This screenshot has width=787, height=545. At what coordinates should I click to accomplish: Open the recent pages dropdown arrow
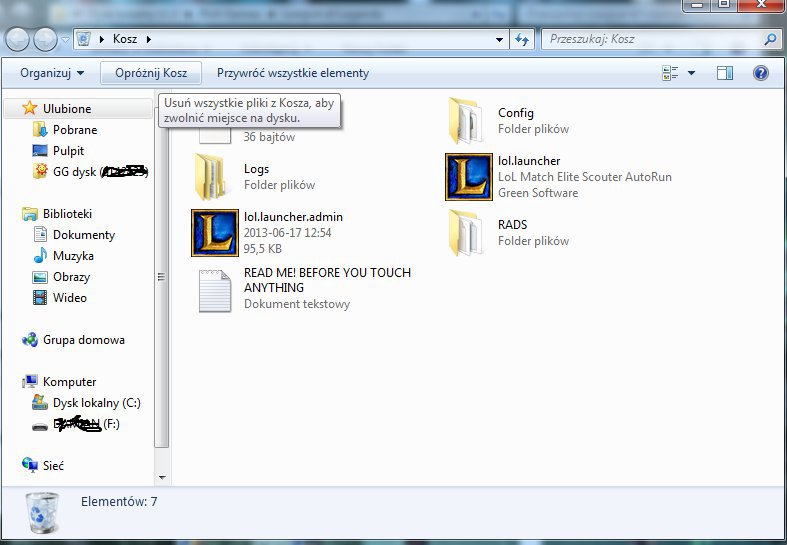tap(65, 40)
